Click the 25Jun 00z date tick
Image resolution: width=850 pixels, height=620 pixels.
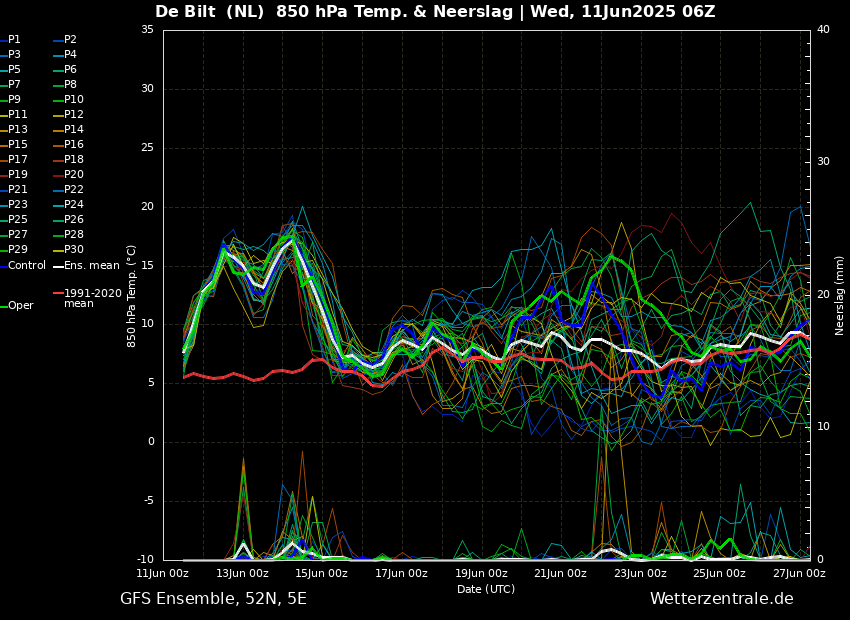click(720, 573)
